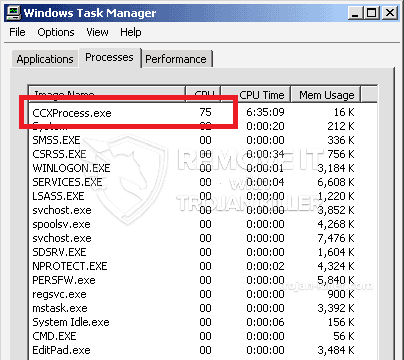
Task: Click the CPU time 0:00:02
Action: pyautogui.click(x=265, y=266)
